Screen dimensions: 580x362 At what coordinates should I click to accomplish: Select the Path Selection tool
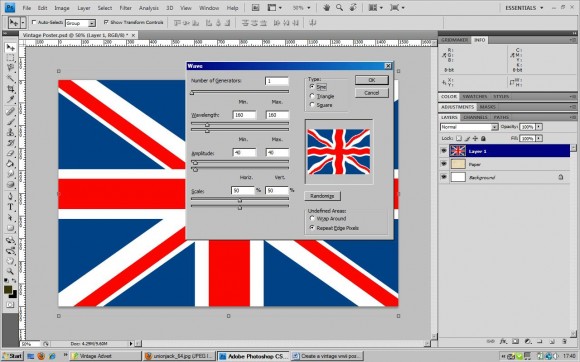point(10,217)
